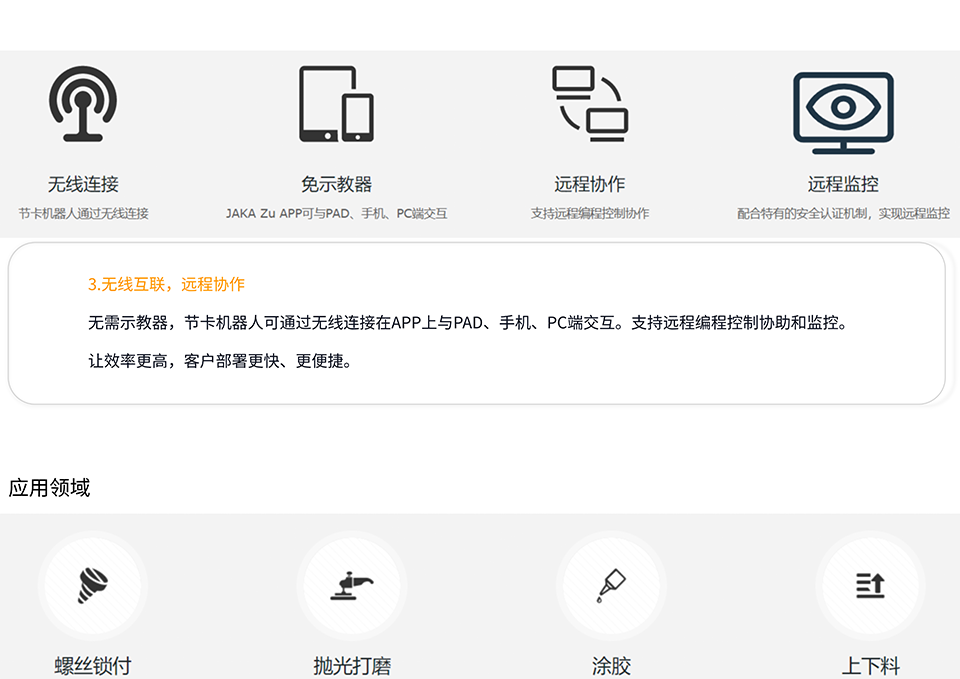
Task: Click the 远程协作 heading
Action: click(x=590, y=184)
